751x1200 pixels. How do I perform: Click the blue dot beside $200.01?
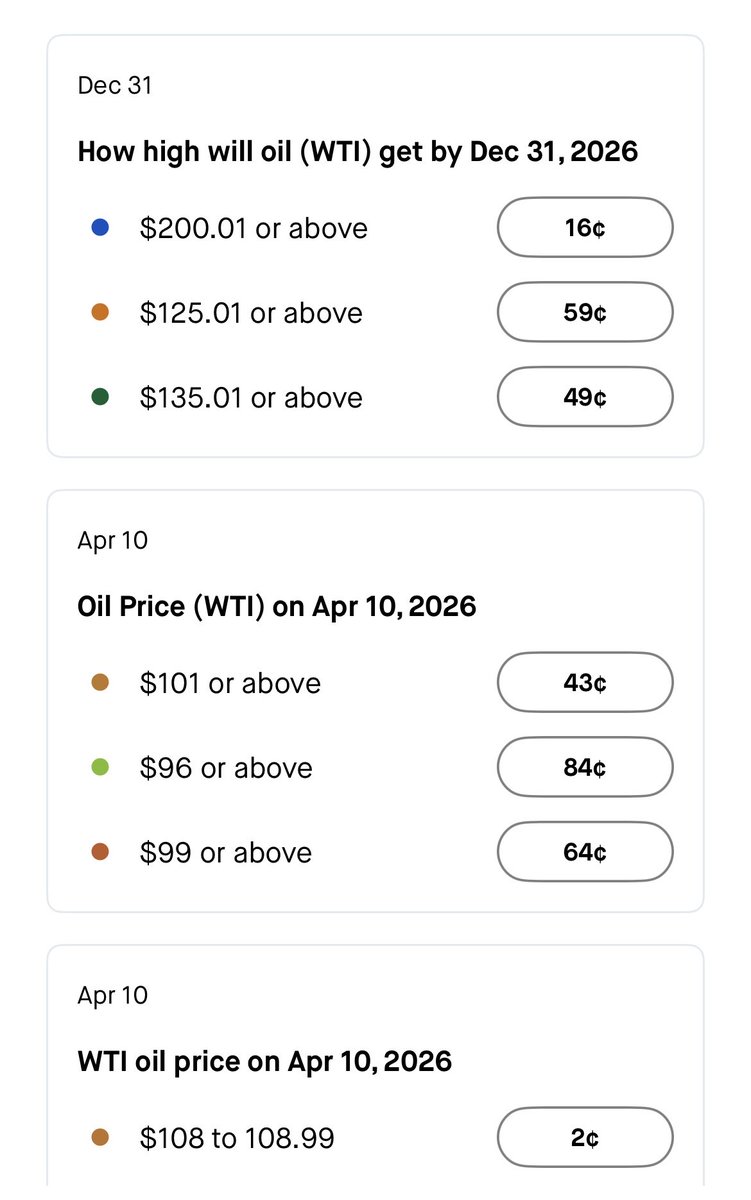(x=100, y=228)
